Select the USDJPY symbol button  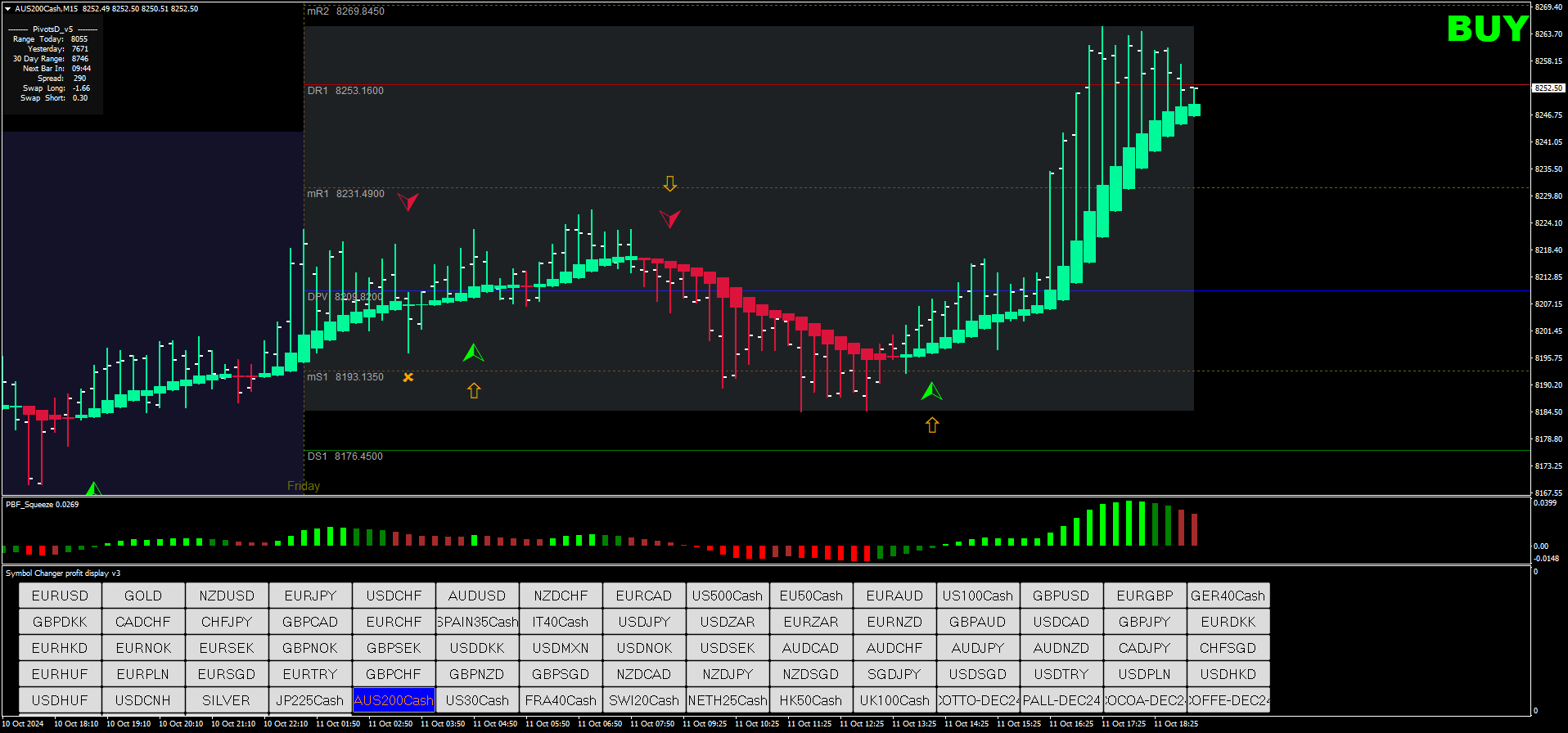[644, 622]
